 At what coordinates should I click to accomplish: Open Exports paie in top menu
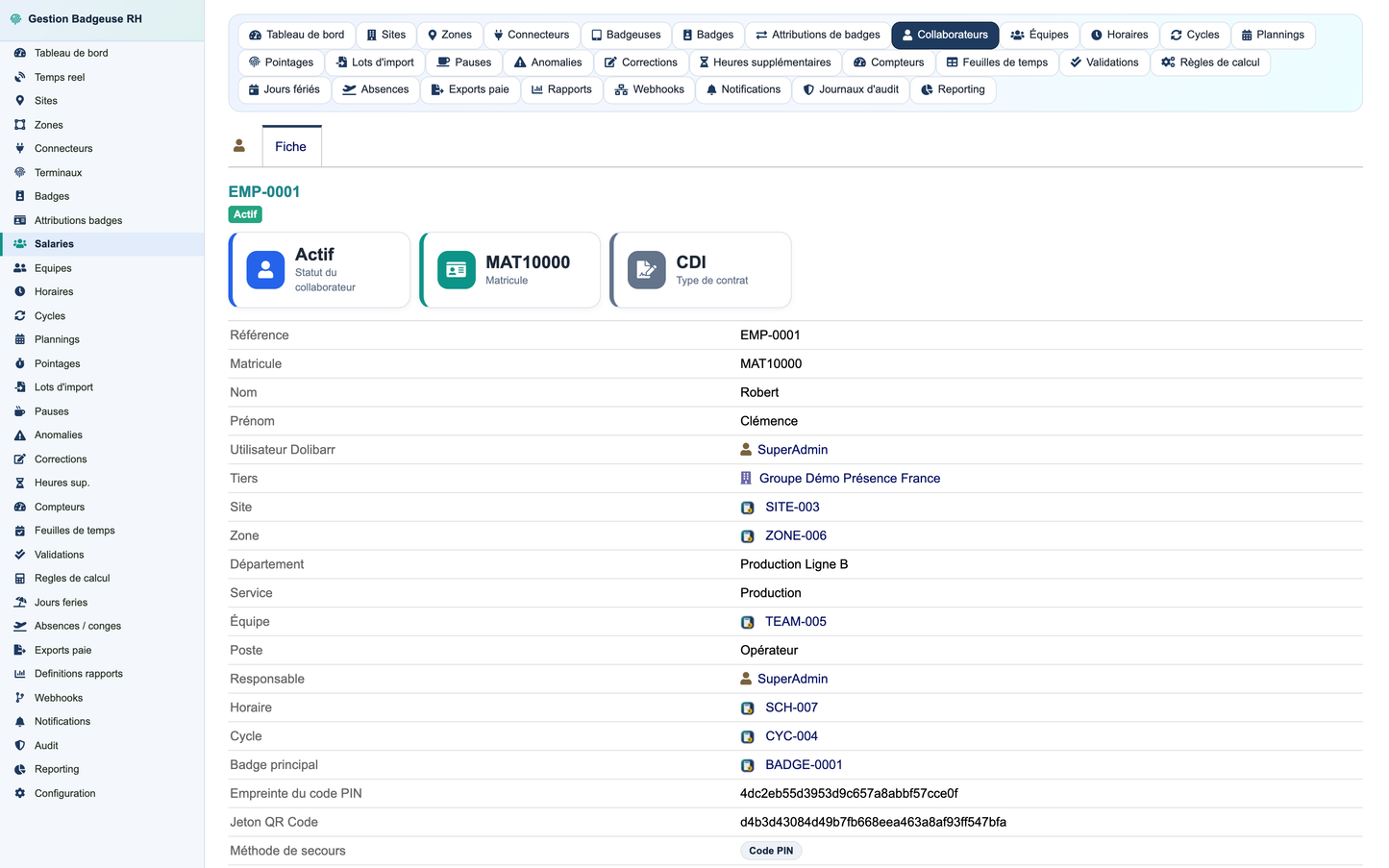[x=471, y=89]
